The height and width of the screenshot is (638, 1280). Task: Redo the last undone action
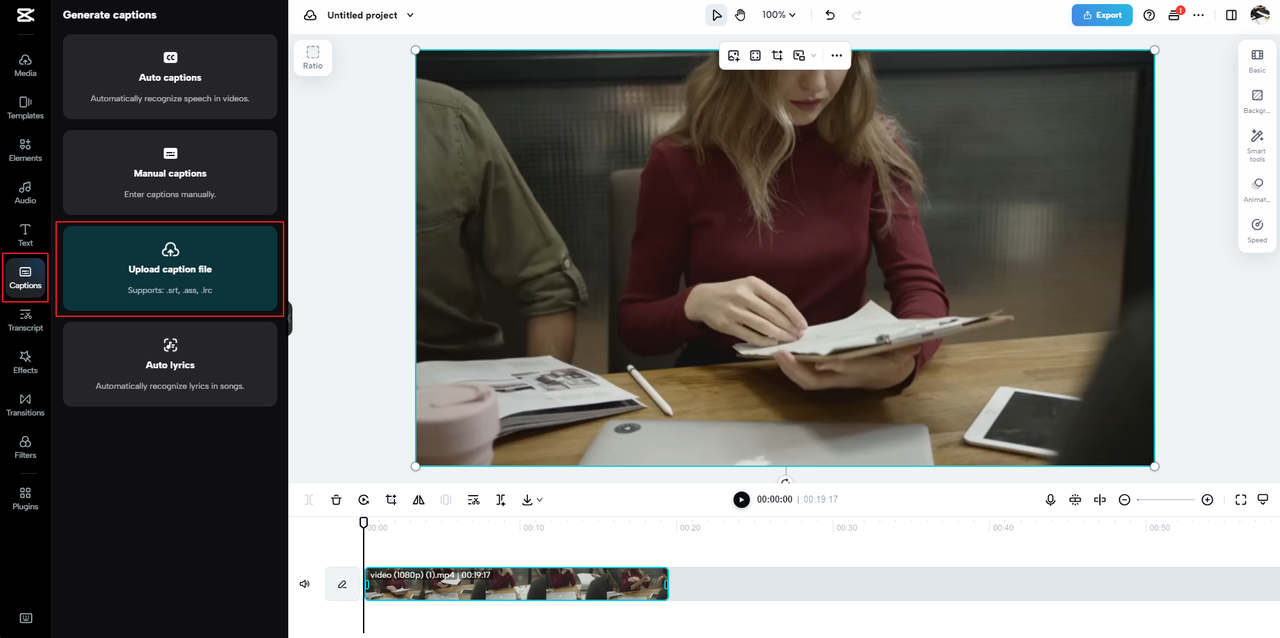[x=856, y=15]
